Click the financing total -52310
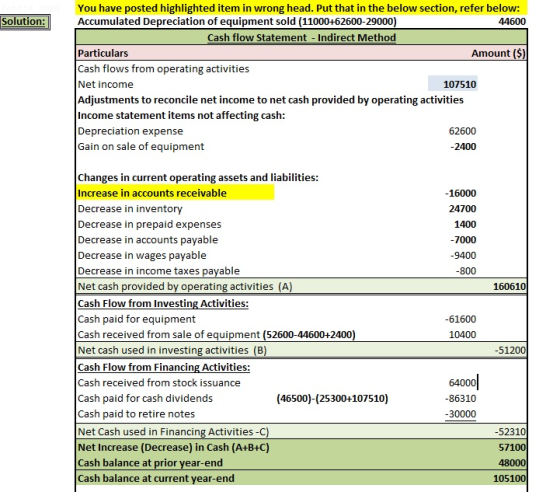The image size is (560, 492). click(510, 432)
